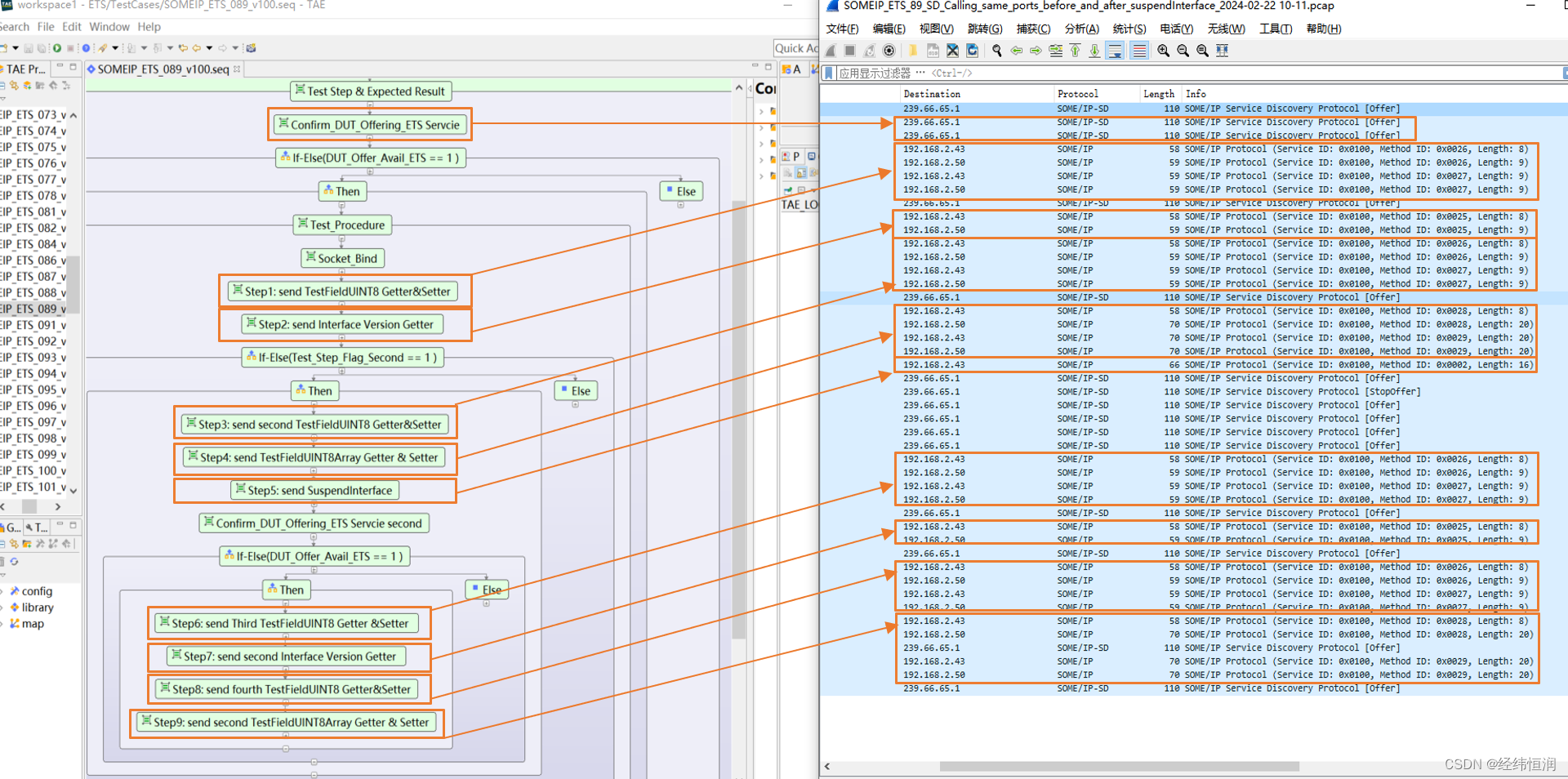Open TAE File menu
The height and width of the screenshot is (779, 1568).
46,27
